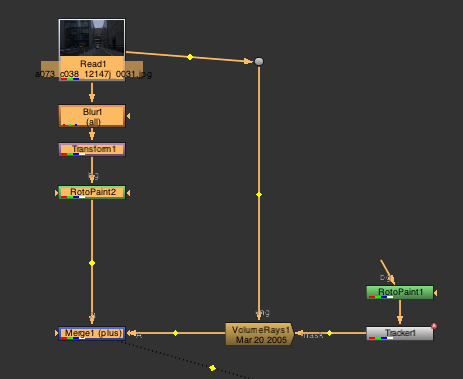Click yellow midpoint on Dot to VolumeRays1 pipe
Viewport: 463px width, 379px height.
point(259,194)
